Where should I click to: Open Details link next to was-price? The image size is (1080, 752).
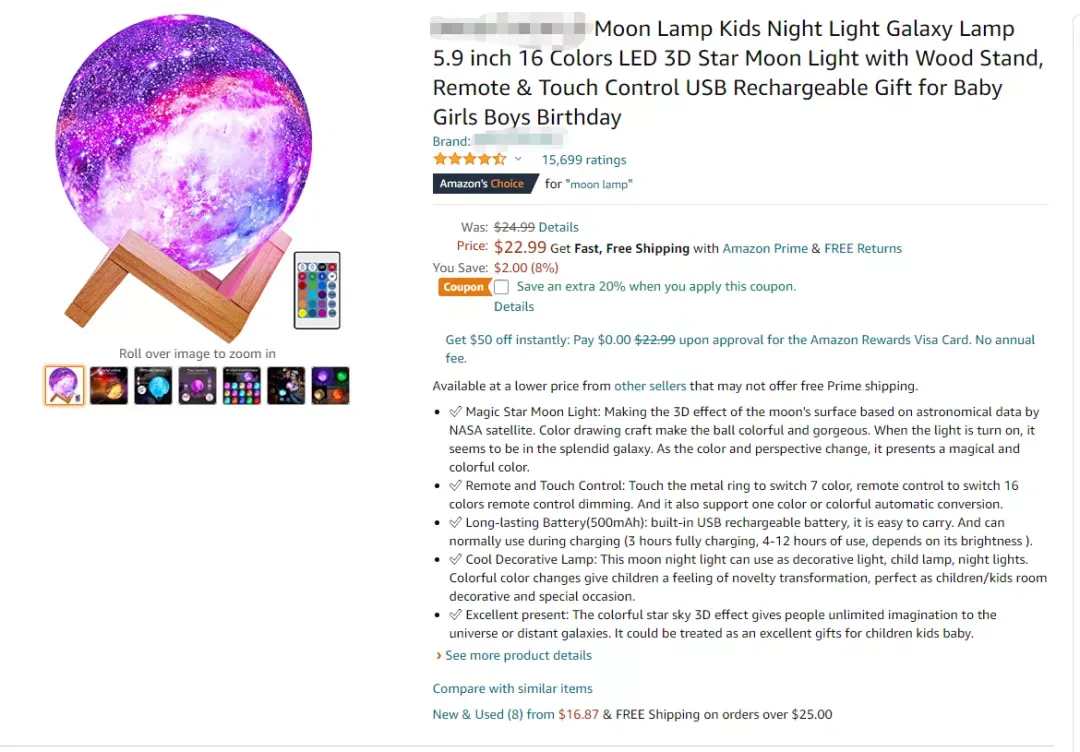(x=559, y=227)
